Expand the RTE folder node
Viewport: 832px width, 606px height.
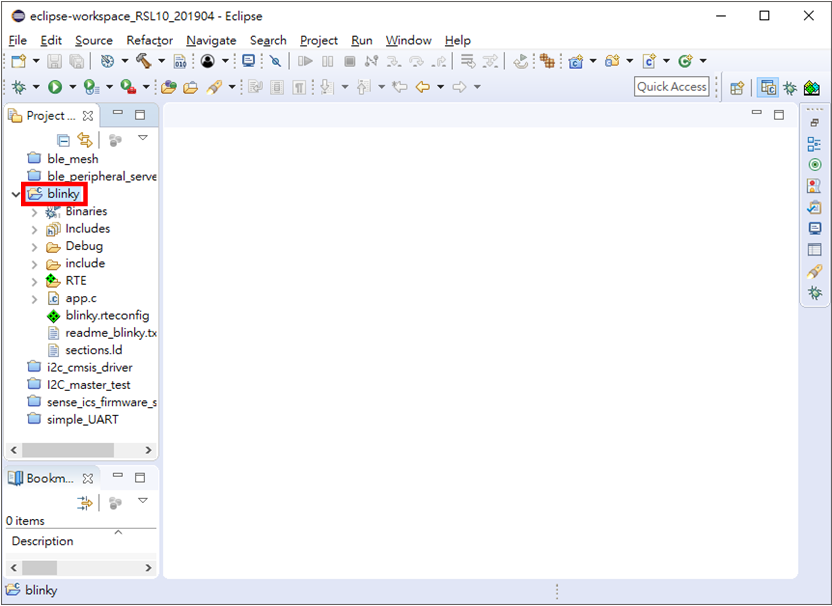tap(34, 281)
